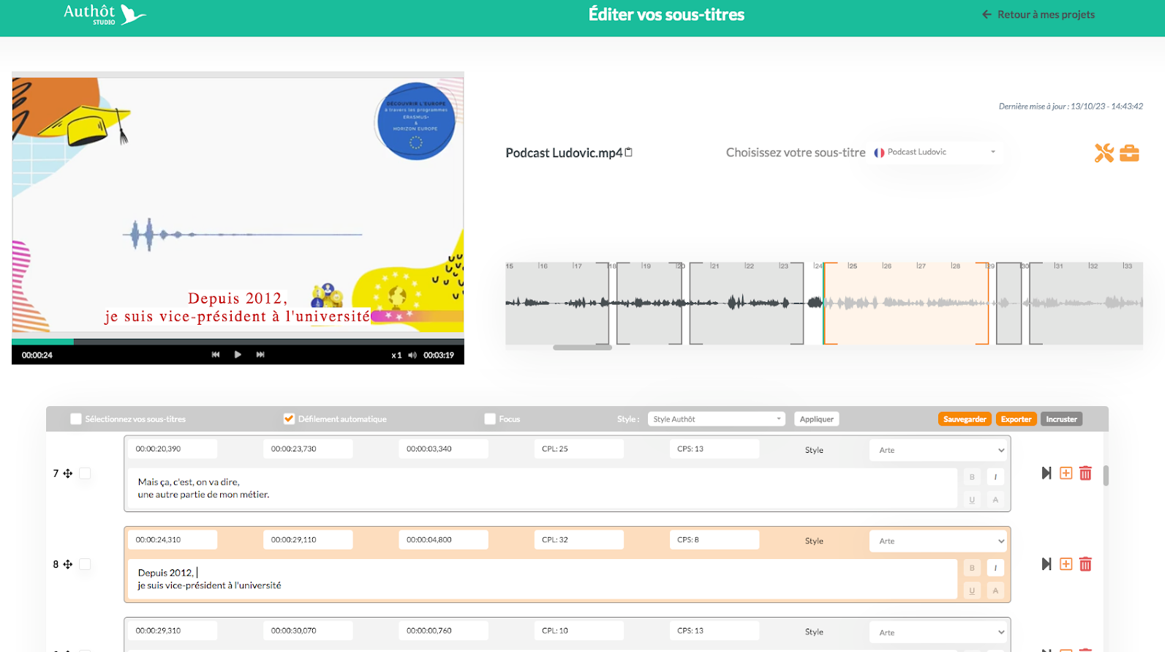The height and width of the screenshot is (654, 1165).
Task: Open the Style Authôt dropdown
Action: click(716, 419)
